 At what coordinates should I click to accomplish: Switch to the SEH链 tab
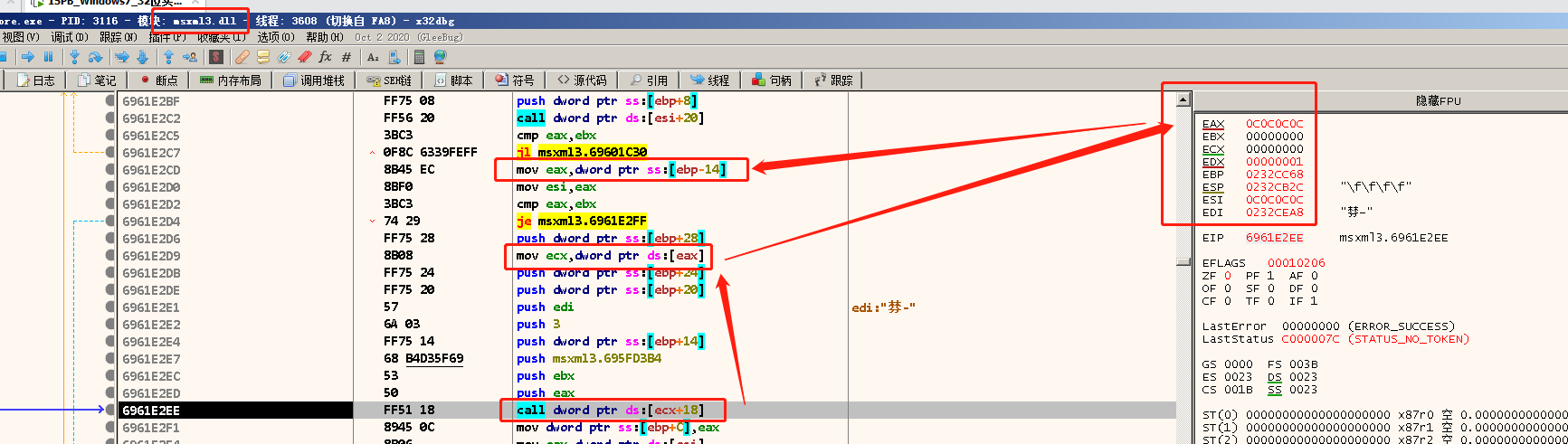pyautogui.click(x=389, y=80)
